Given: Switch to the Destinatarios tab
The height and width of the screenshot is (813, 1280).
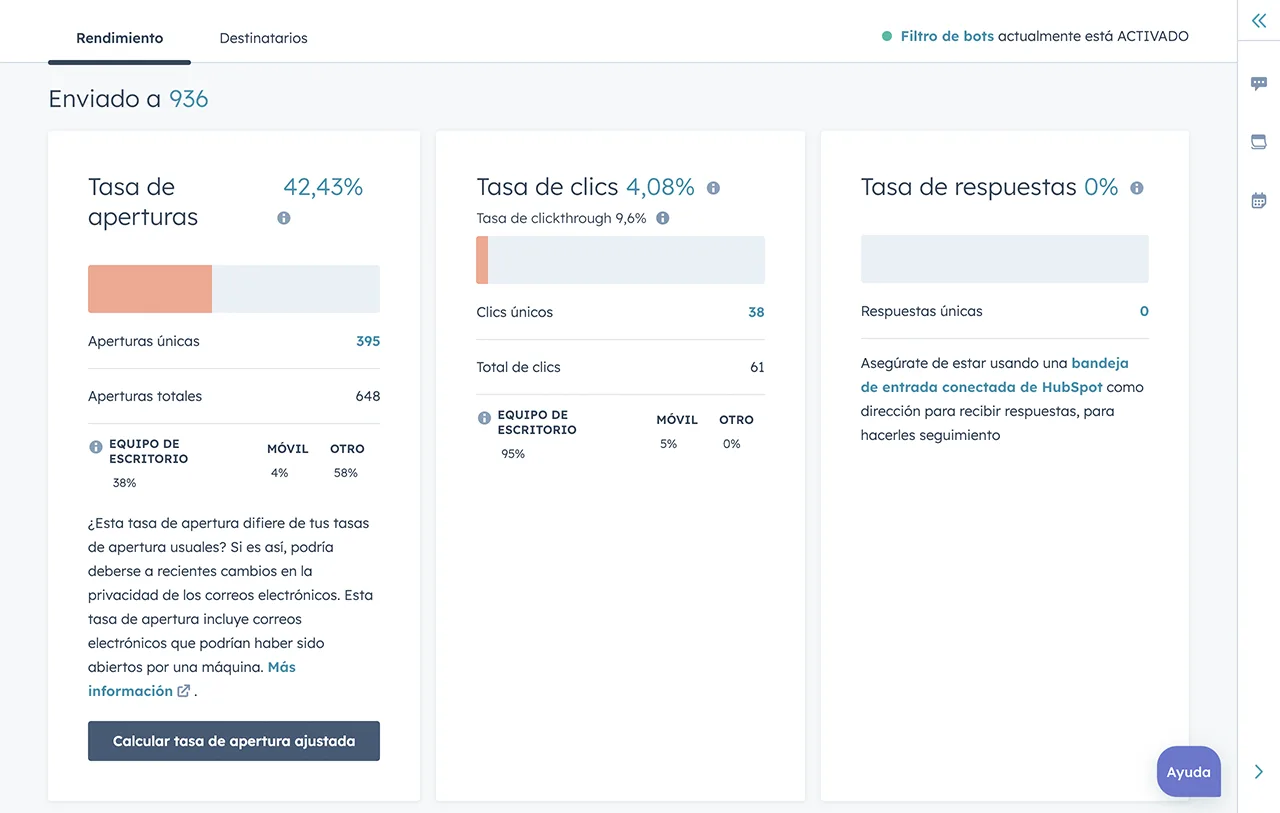Looking at the screenshot, I should pos(264,38).
